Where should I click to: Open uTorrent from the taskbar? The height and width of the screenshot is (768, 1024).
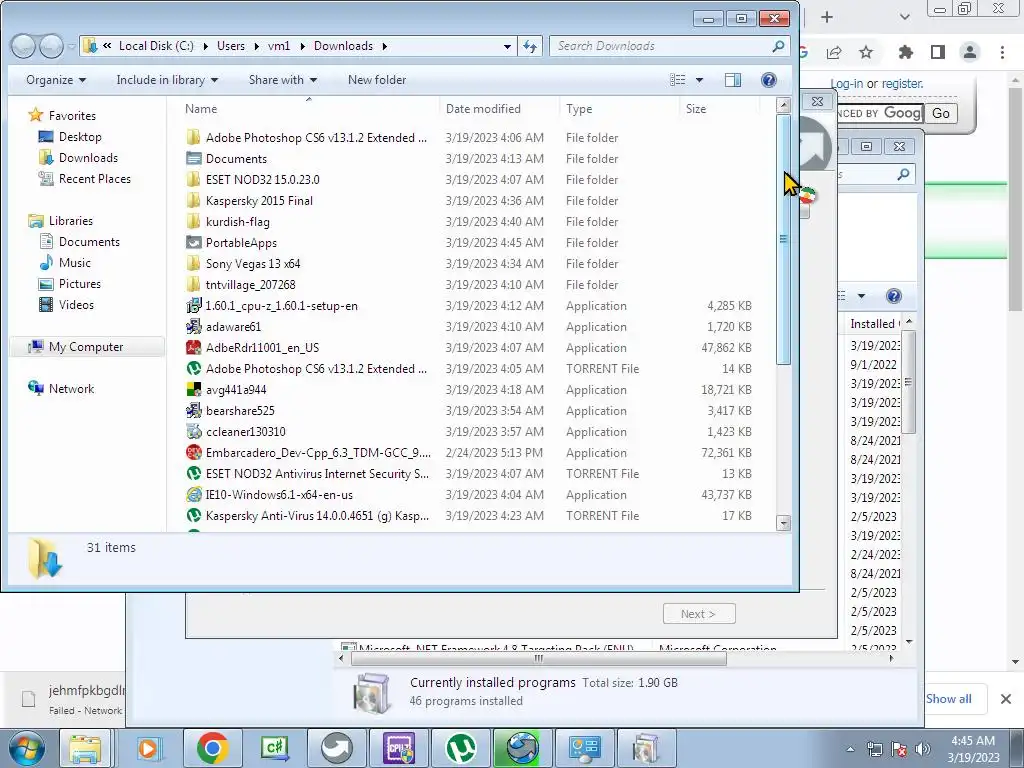pyautogui.click(x=460, y=748)
